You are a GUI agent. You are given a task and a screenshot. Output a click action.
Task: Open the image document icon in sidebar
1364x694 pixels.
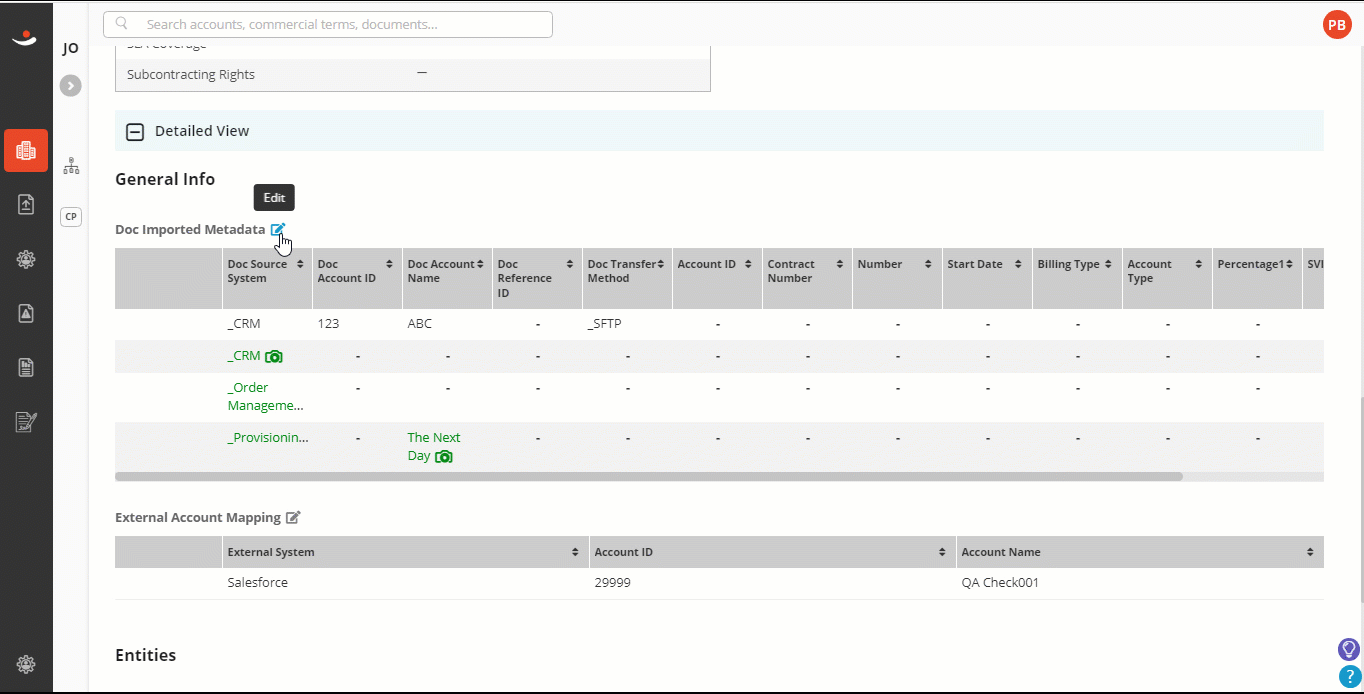(26, 313)
